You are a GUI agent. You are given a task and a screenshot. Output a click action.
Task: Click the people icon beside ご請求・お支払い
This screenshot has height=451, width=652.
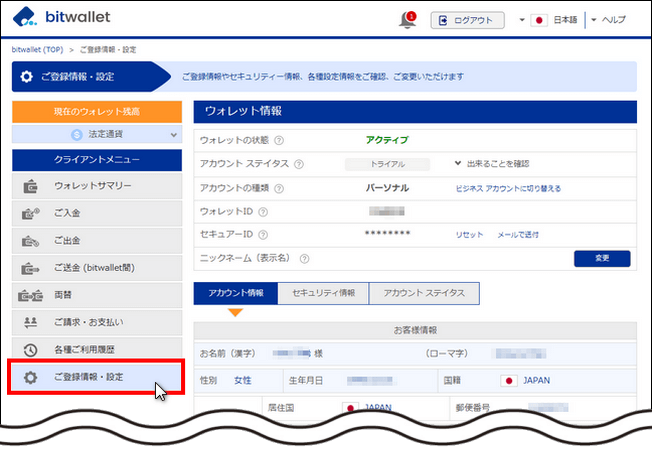[30, 323]
